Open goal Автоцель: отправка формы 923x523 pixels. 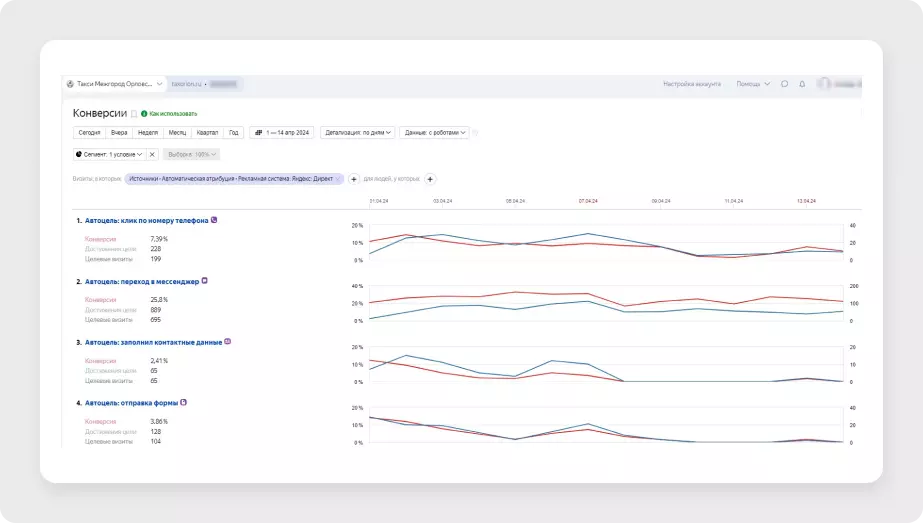[x=131, y=403]
